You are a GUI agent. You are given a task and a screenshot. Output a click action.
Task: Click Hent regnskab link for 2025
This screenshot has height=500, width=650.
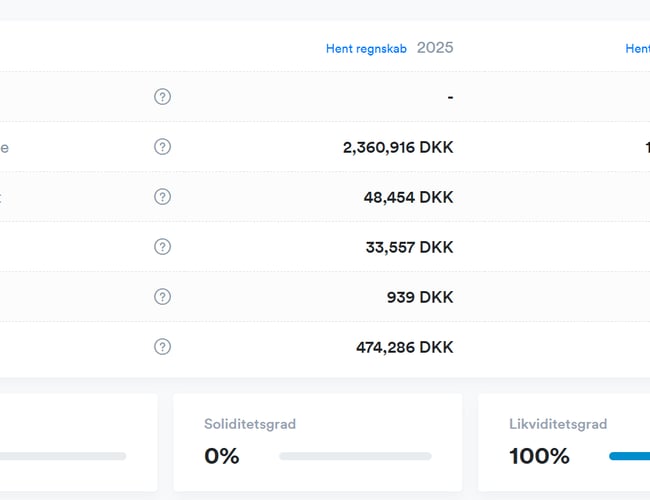(366, 48)
